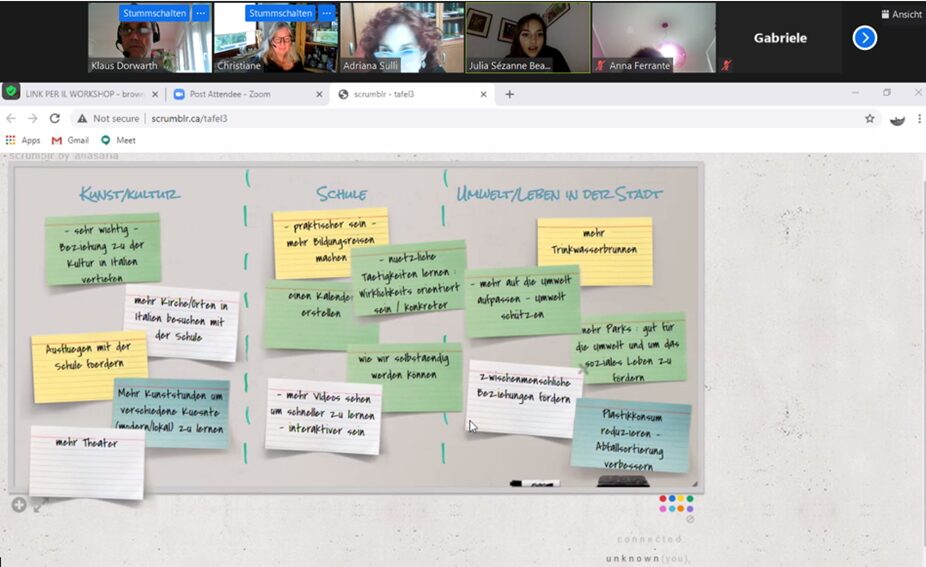
Task: Mute Klaus Dorwarth via Stummschalten
Action: pos(153,13)
